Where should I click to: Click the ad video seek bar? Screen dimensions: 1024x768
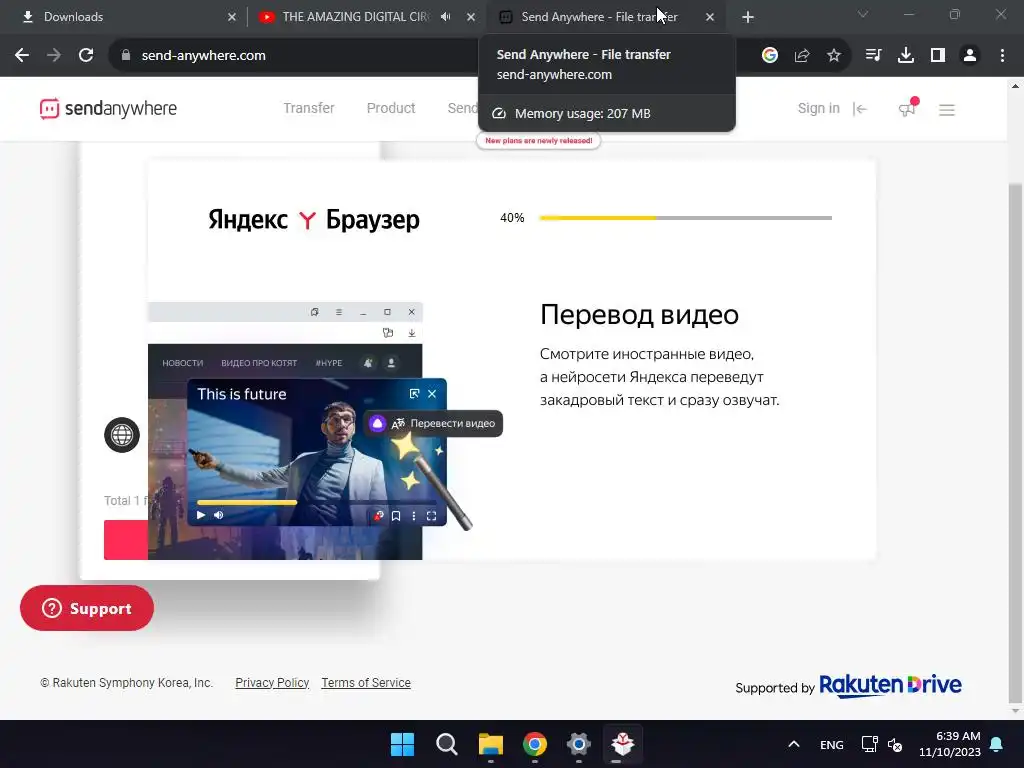[317, 502]
